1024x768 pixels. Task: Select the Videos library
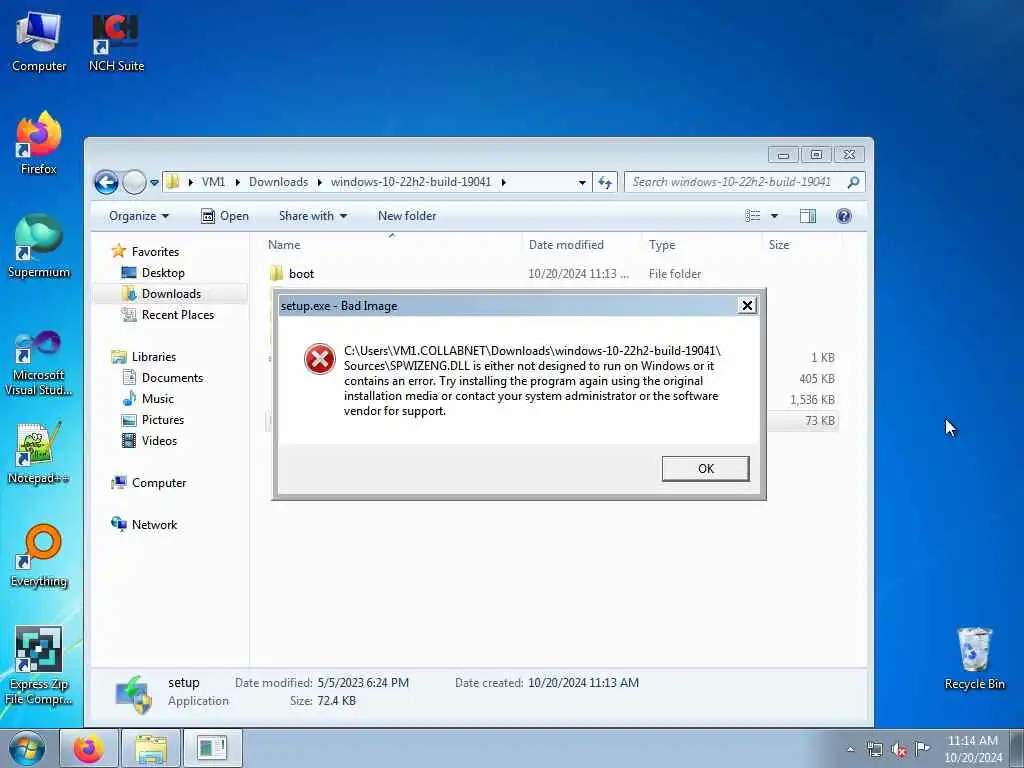(159, 441)
